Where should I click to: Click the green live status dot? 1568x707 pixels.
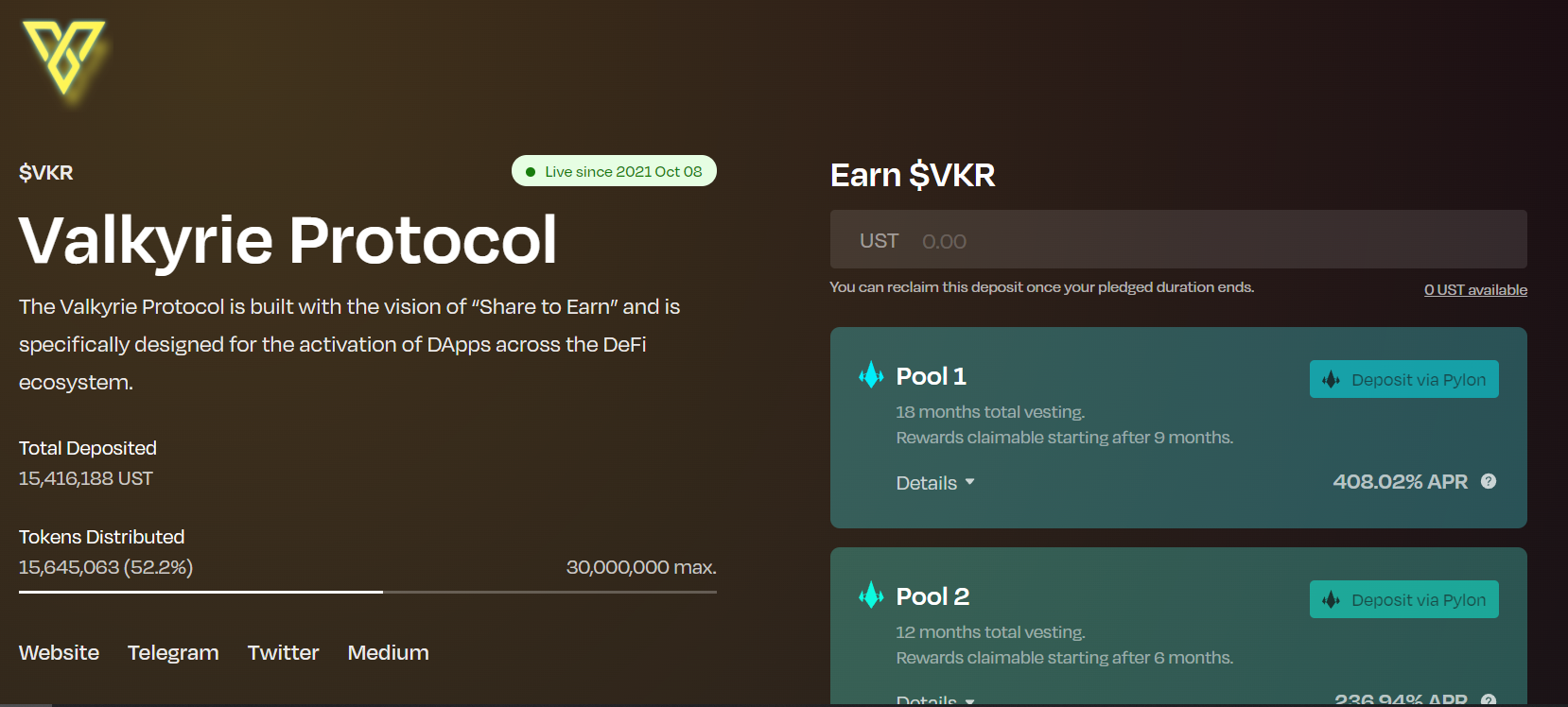pyautogui.click(x=530, y=171)
